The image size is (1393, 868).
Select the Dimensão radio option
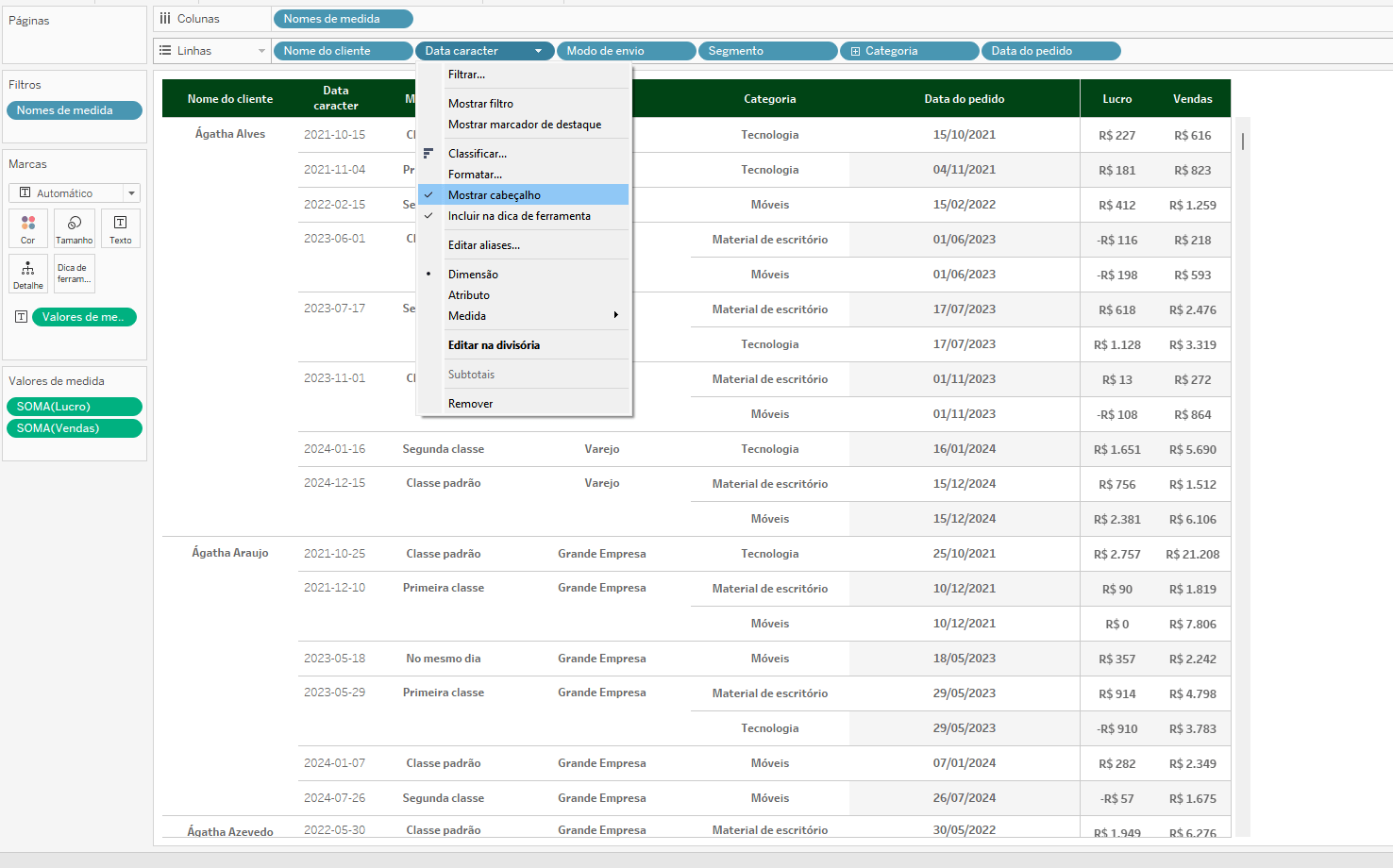click(x=473, y=275)
